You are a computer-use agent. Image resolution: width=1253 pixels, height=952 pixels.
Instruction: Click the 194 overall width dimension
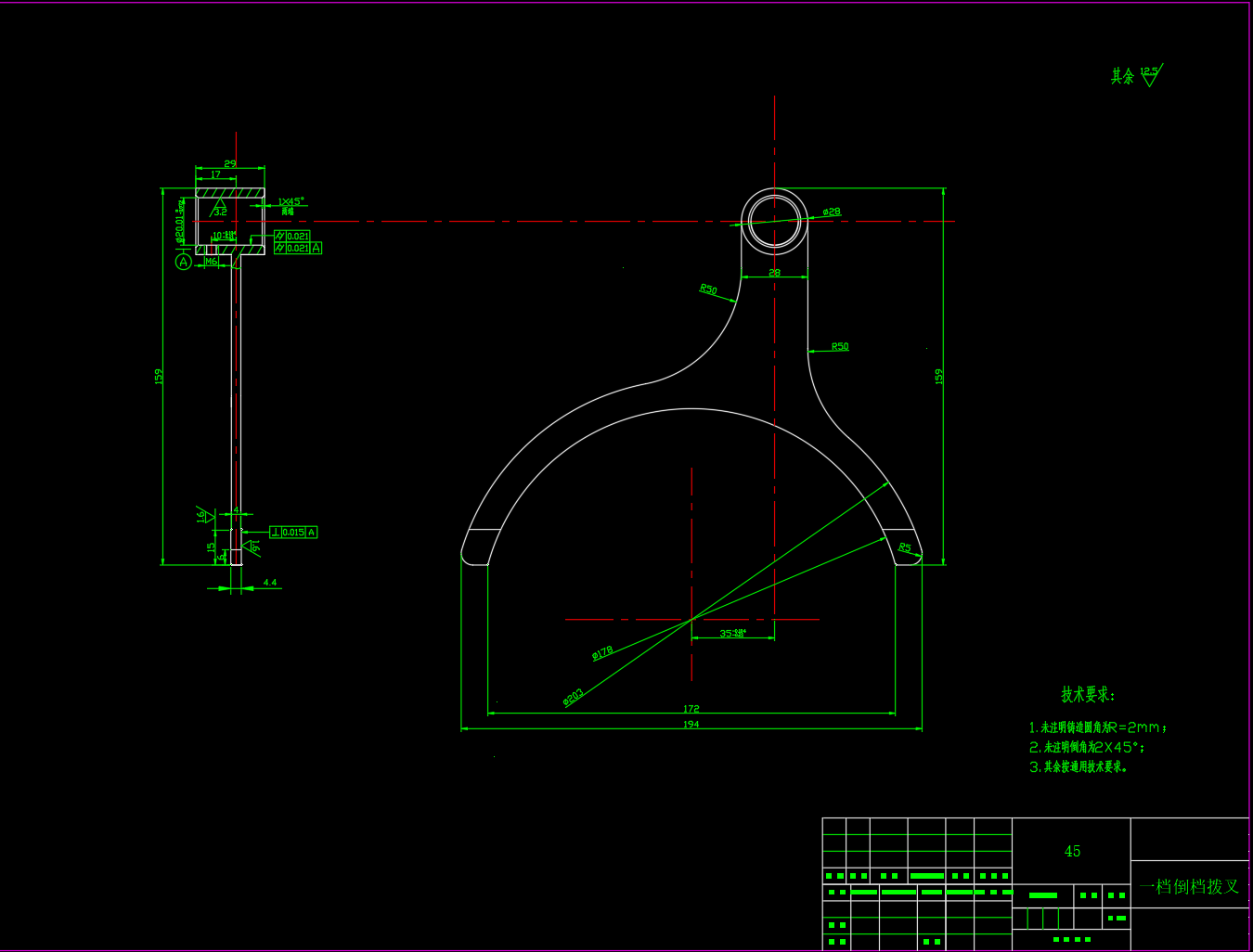tap(691, 724)
